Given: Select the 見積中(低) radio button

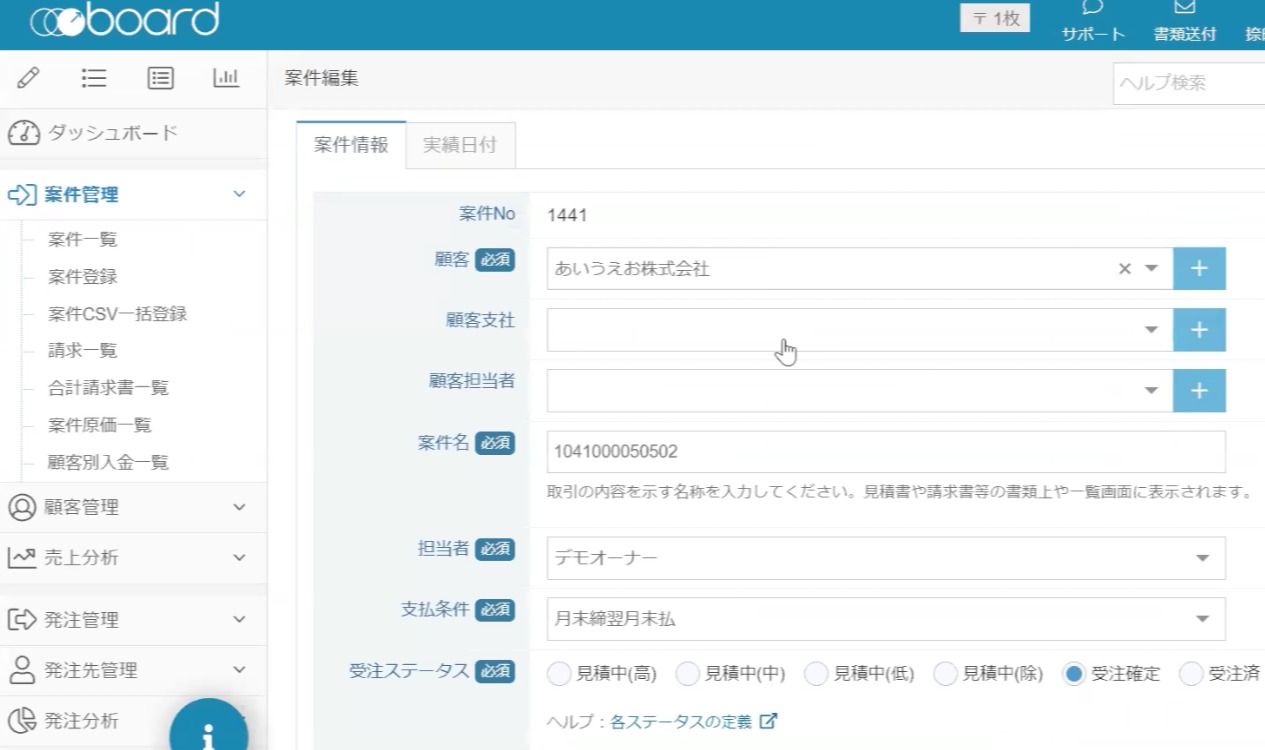Looking at the screenshot, I should pos(816,674).
